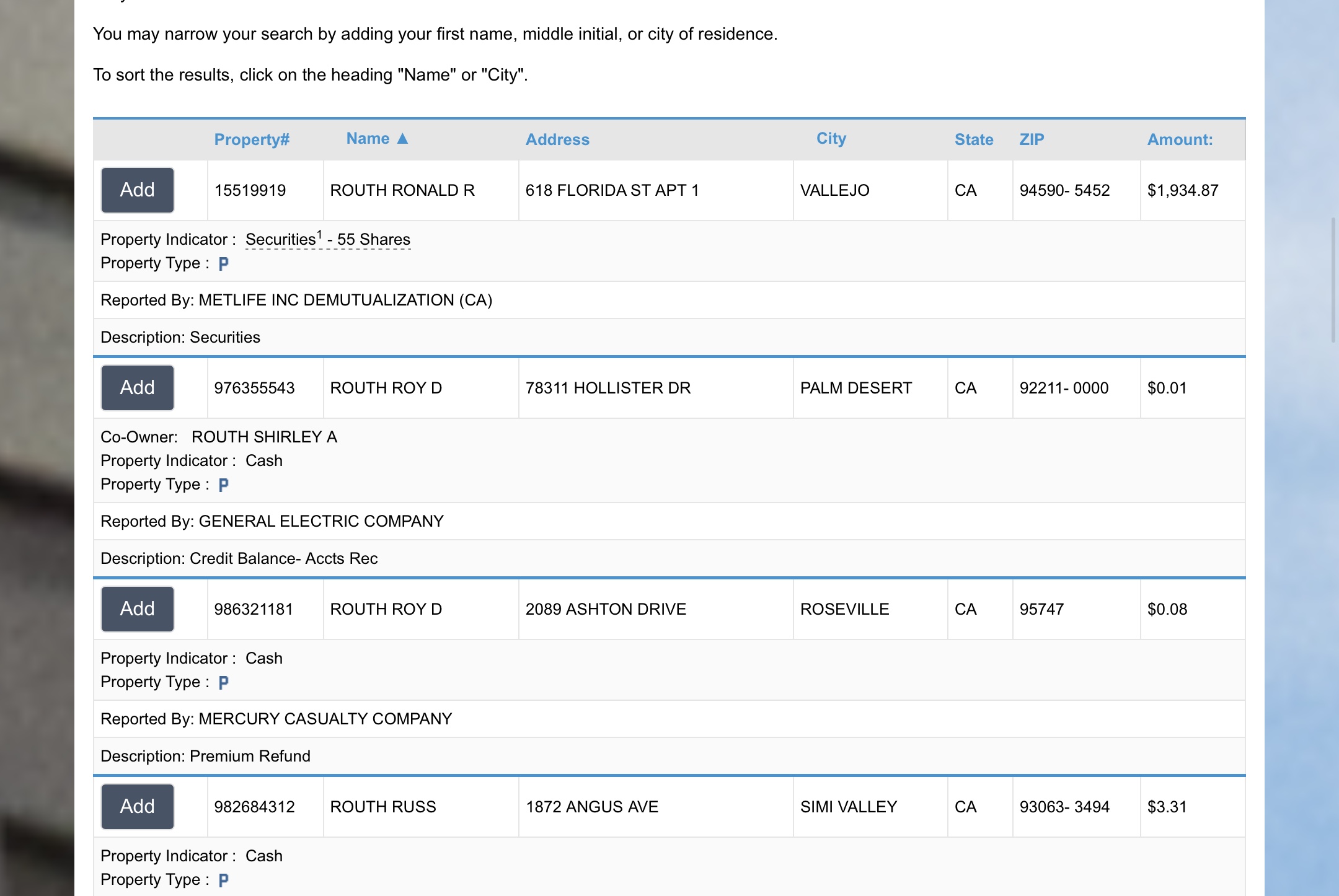Click the ZIP column header

pos(1032,139)
